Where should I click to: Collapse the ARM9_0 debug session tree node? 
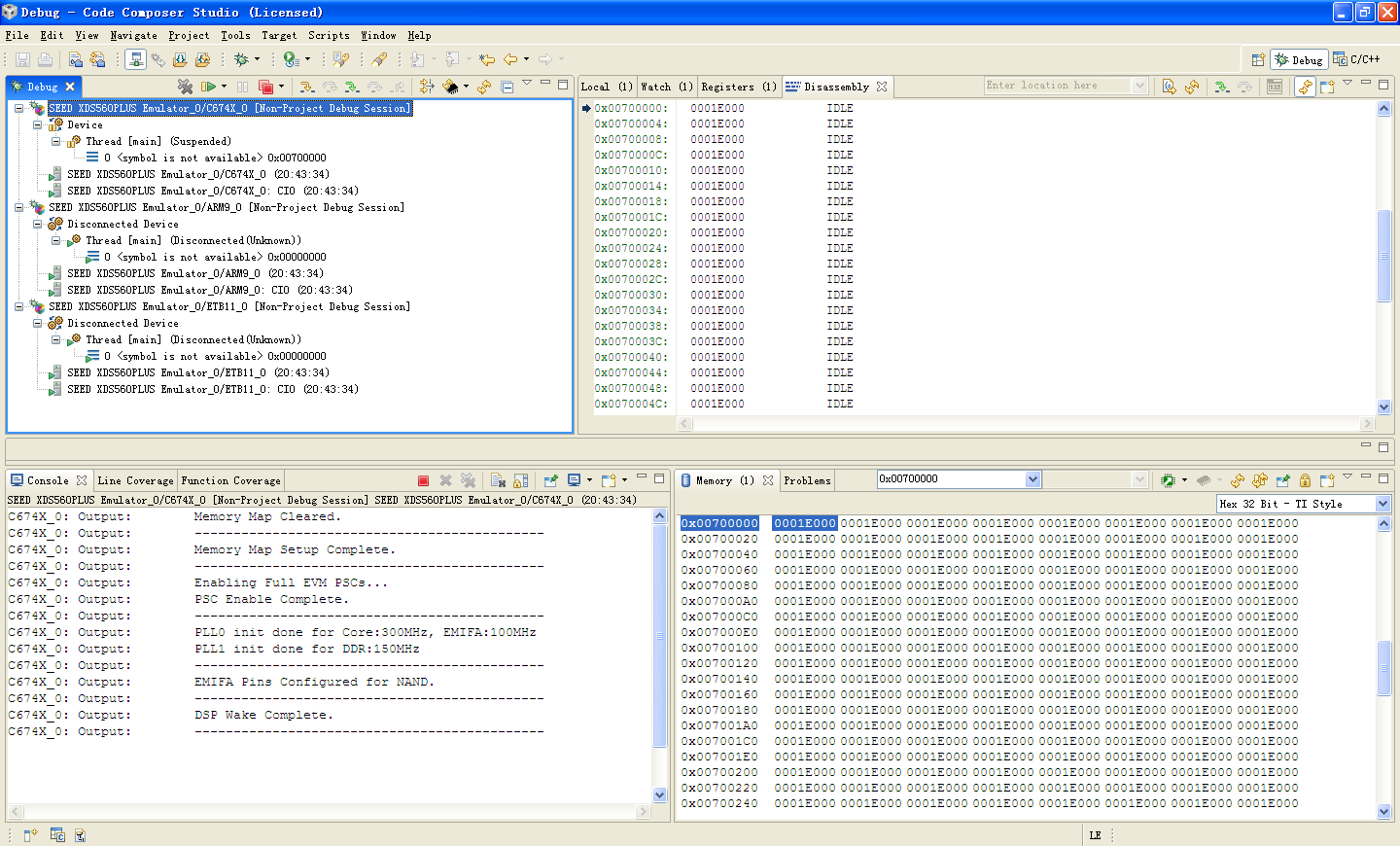pos(18,207)
